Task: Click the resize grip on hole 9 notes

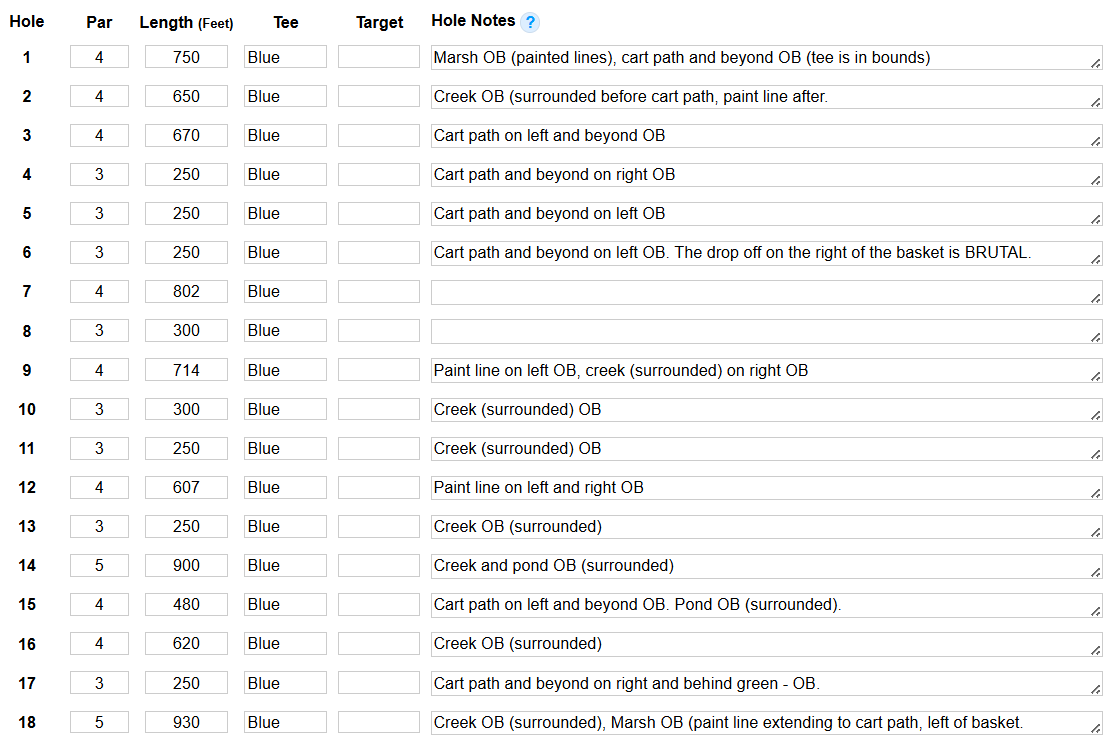Action: (x=1096, y=376)
